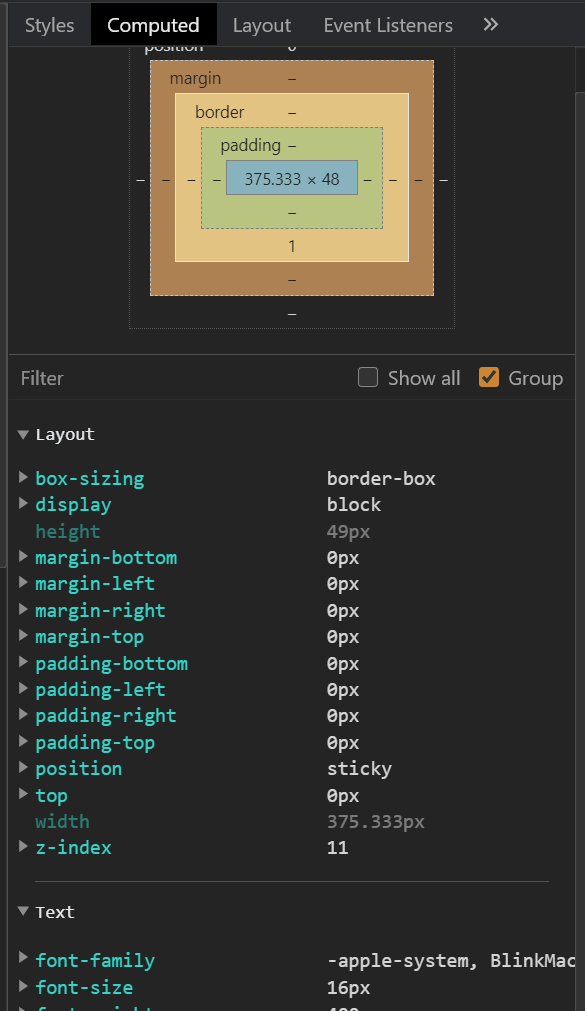Viewport: 585px width, 1011px height.
Task: Show more tabs via double chevron
Action: [x=491, y=25]
